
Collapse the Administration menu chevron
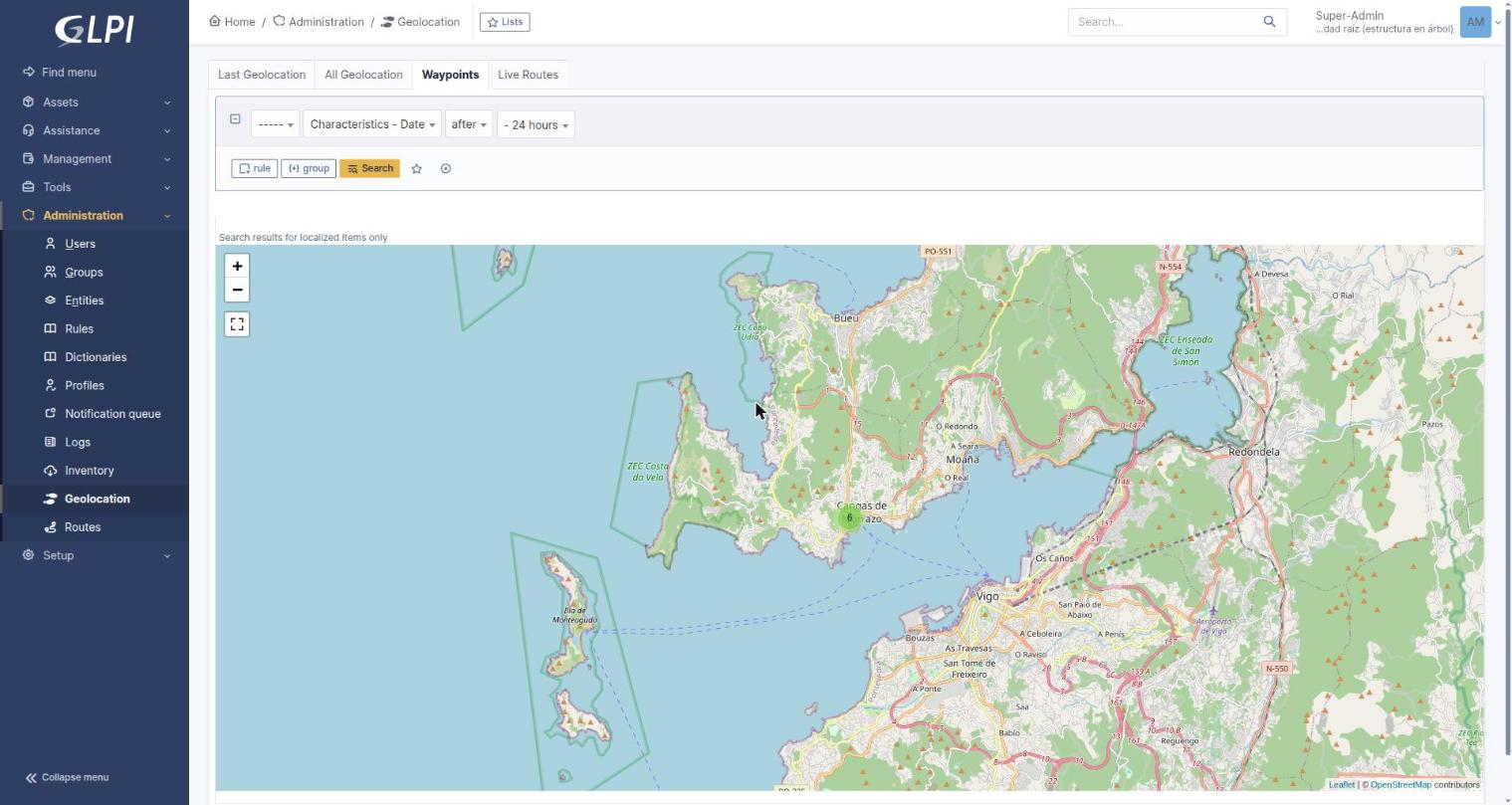[x=167, y=216]
